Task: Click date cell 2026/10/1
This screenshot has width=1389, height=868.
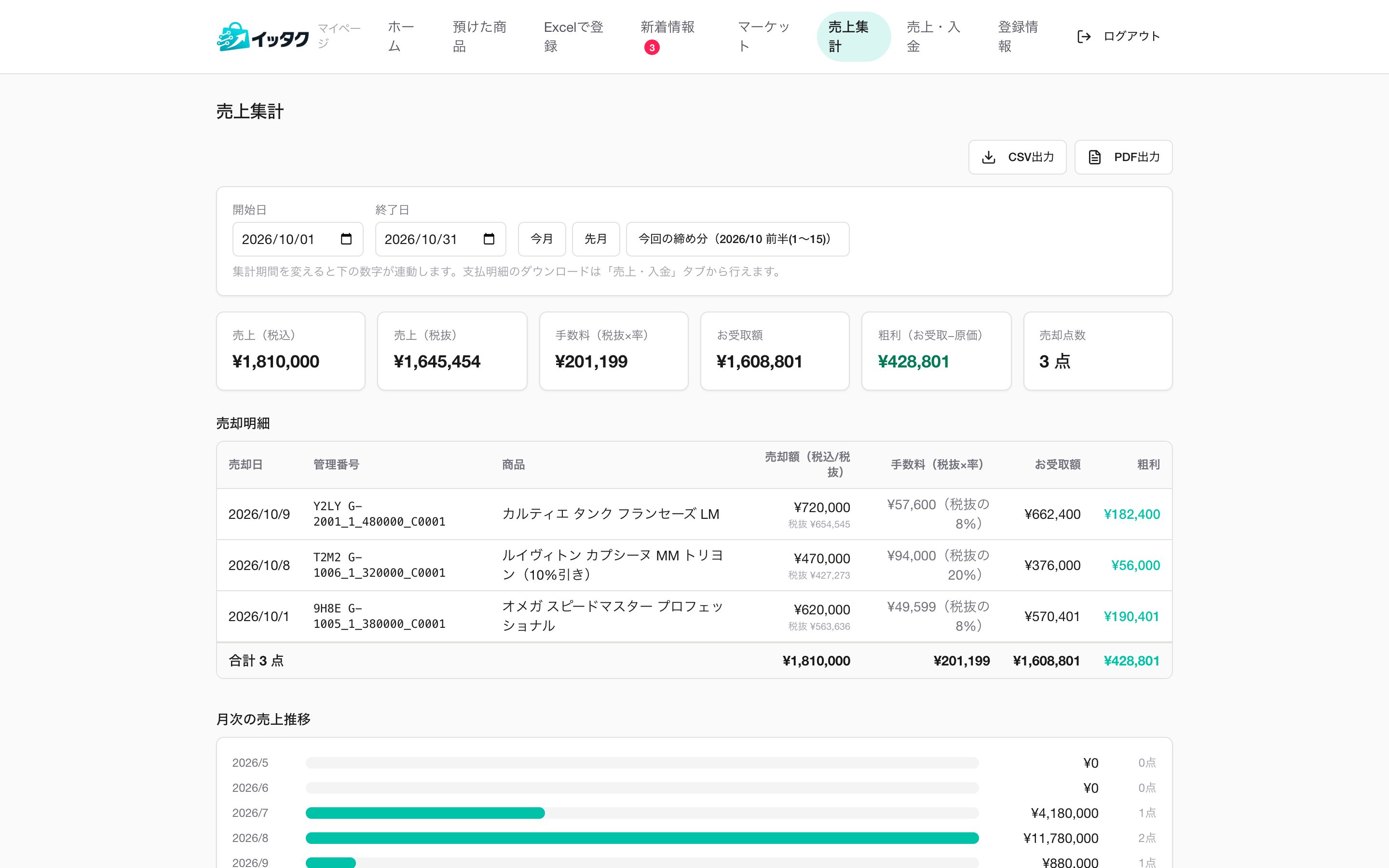Action: tap(259, 616)
